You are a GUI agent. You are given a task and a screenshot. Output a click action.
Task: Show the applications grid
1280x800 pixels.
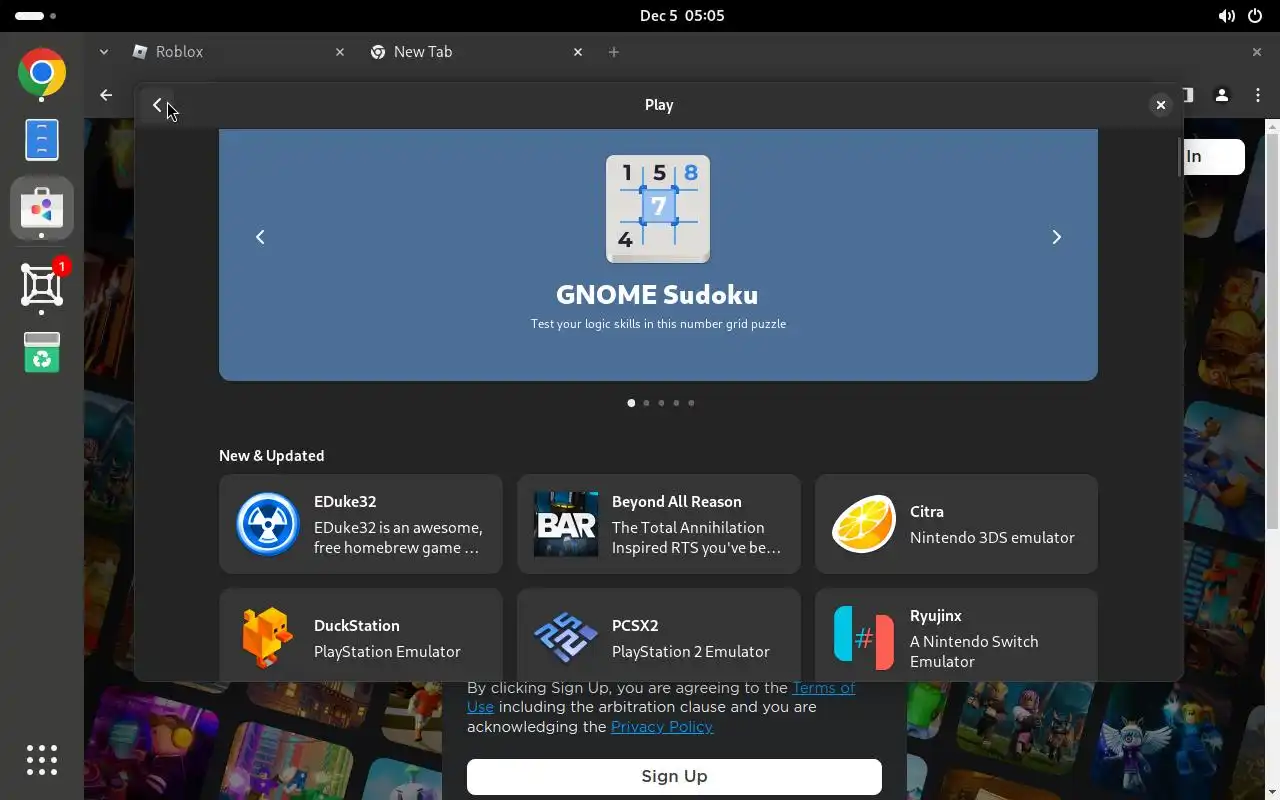[42, 760]
